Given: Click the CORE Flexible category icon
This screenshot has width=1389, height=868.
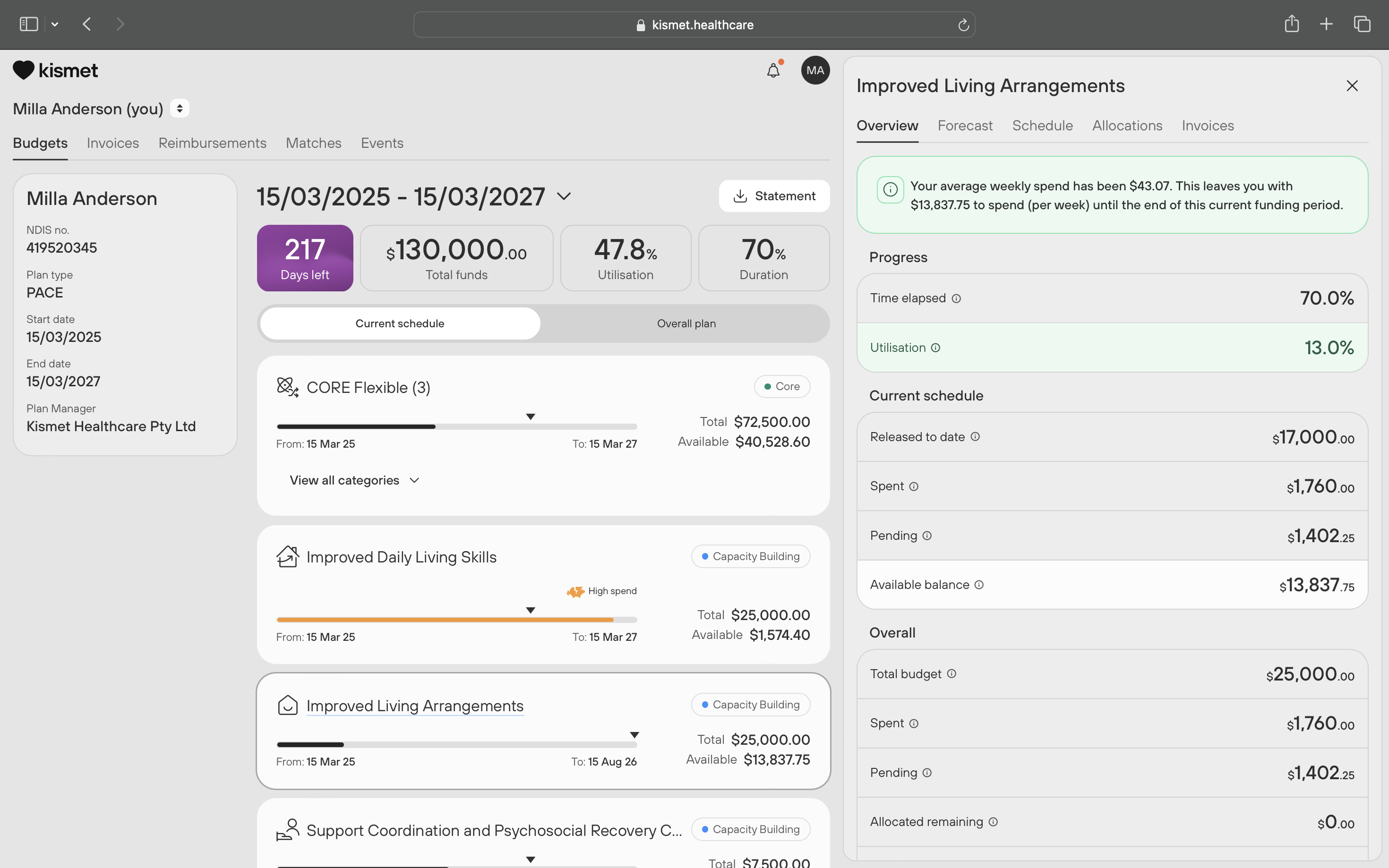Looking at the screenshot, I should pos(287,387).
